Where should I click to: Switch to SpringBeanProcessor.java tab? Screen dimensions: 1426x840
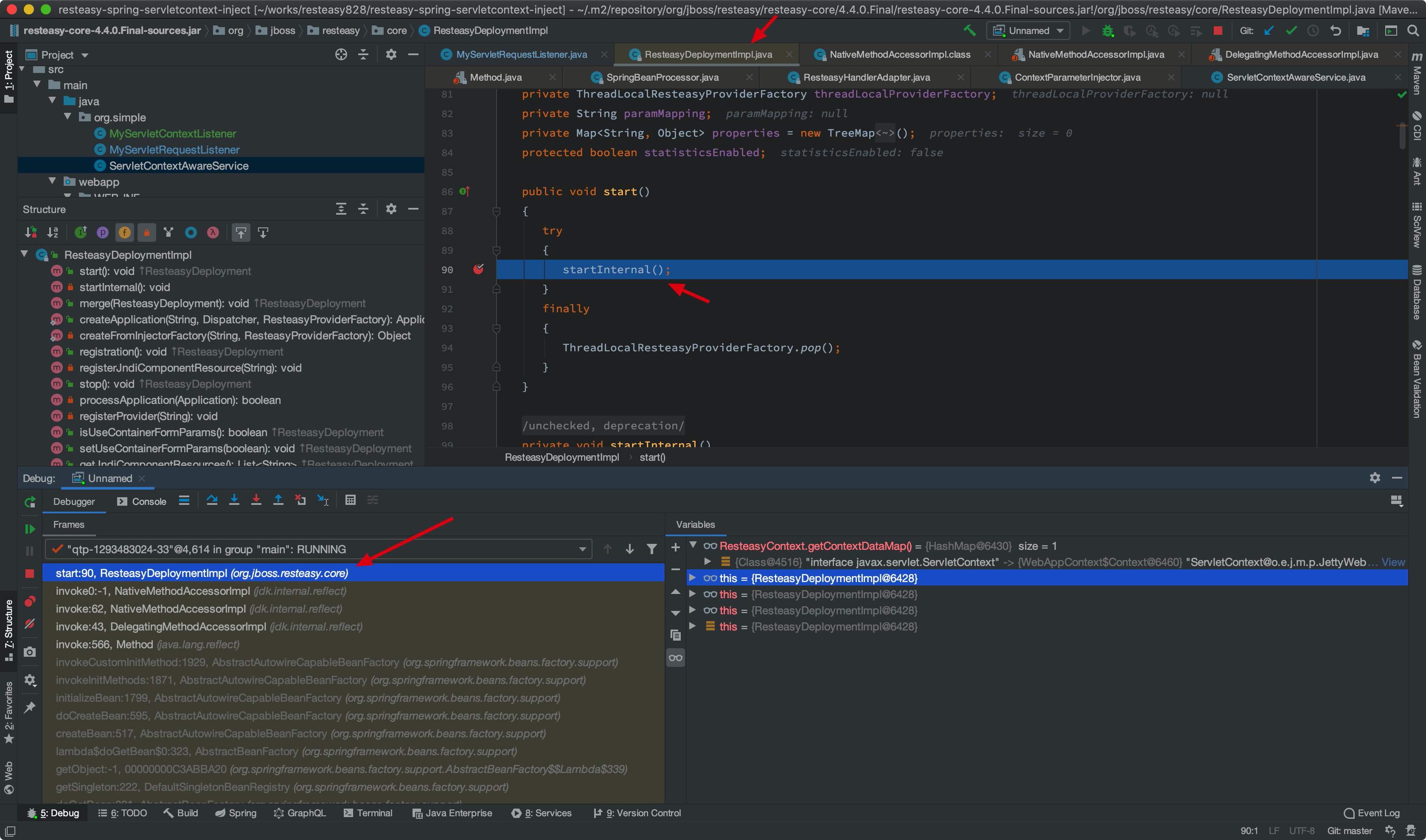[x=662, y=78]
